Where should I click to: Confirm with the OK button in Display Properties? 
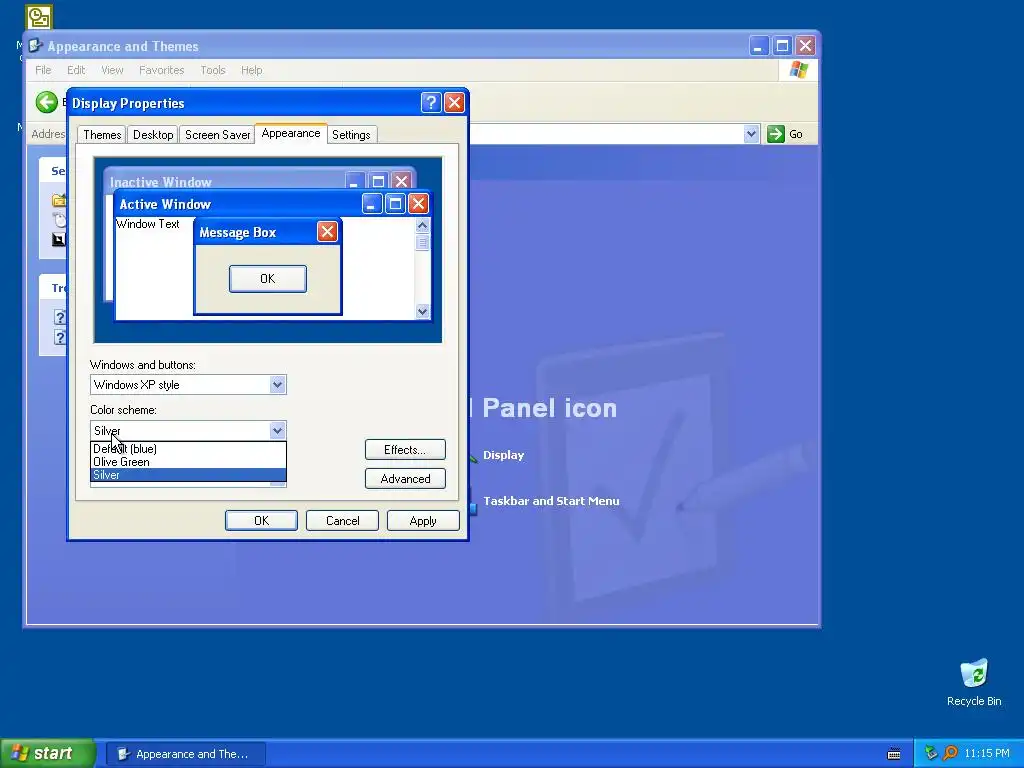(x=261, y=520)
